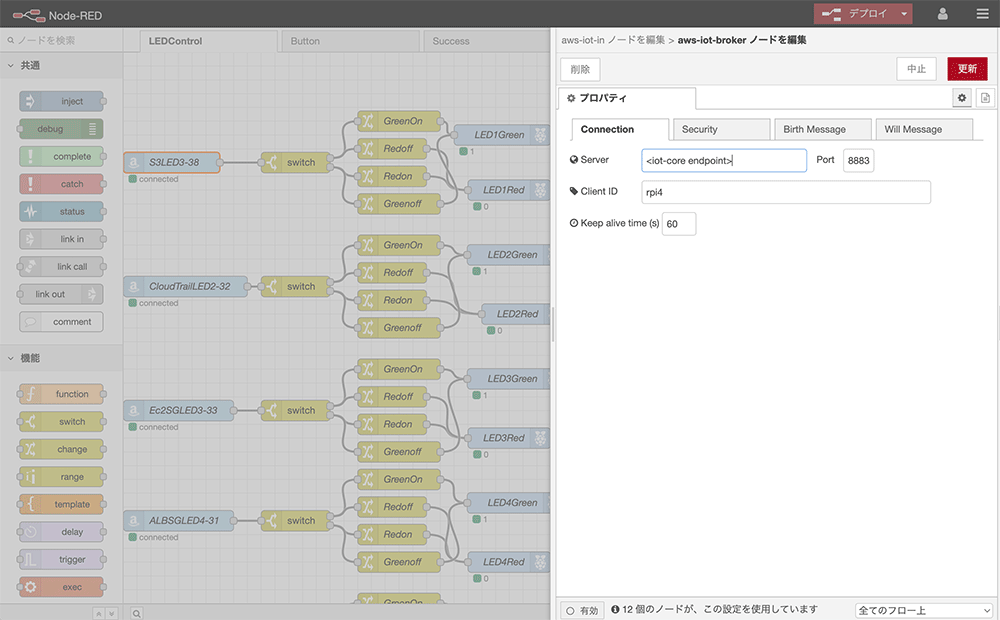Select the function palette node
This screenshot has height=620, width=1000.
61,394
